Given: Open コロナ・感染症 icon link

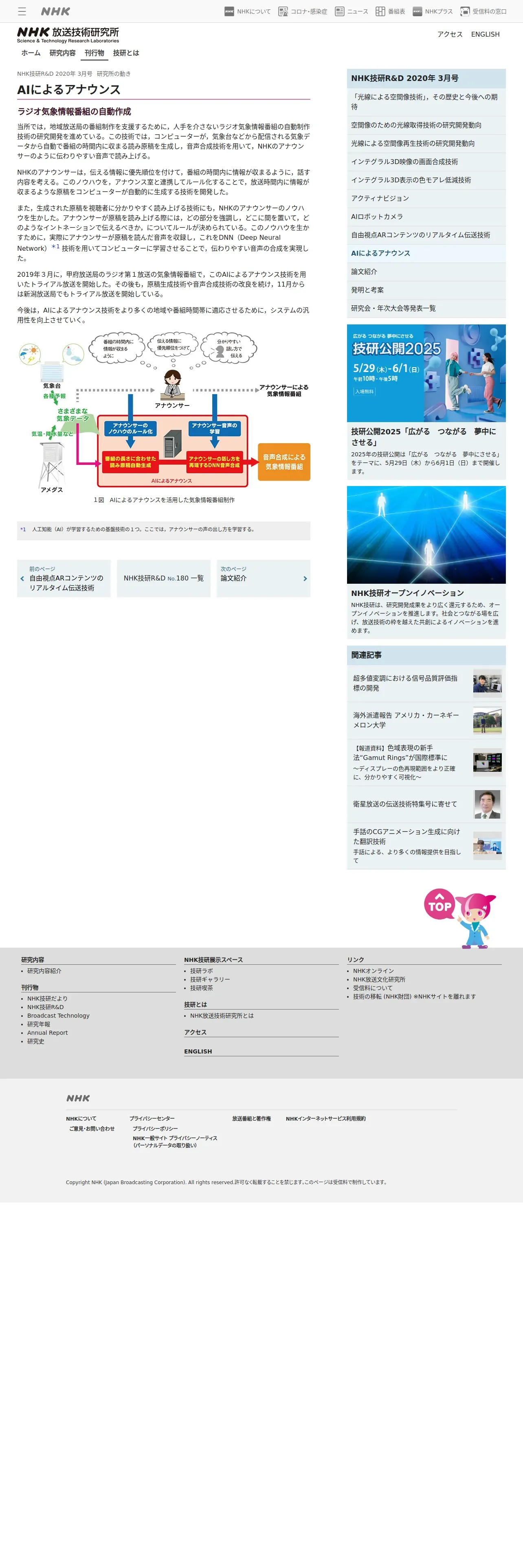Looking at the screenshot, I should click(303, 11).
